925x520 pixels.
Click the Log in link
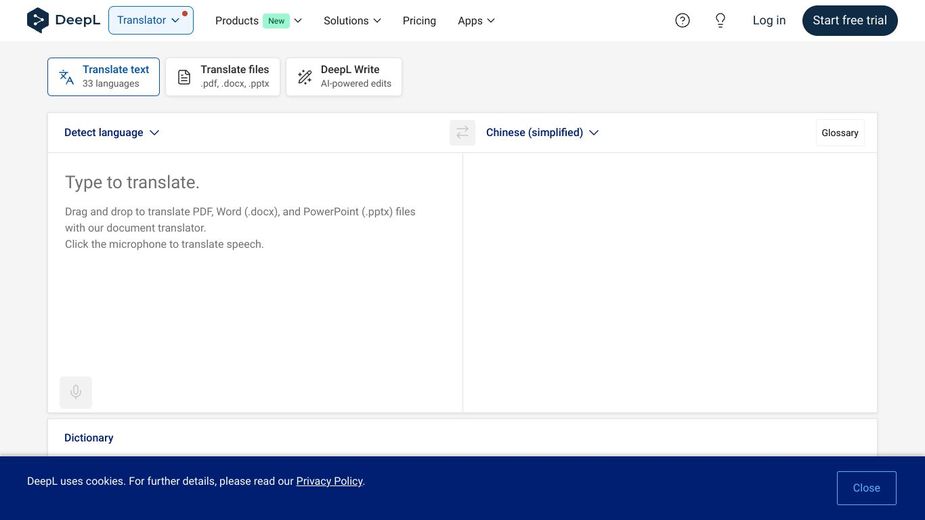(x=769, y=20)
